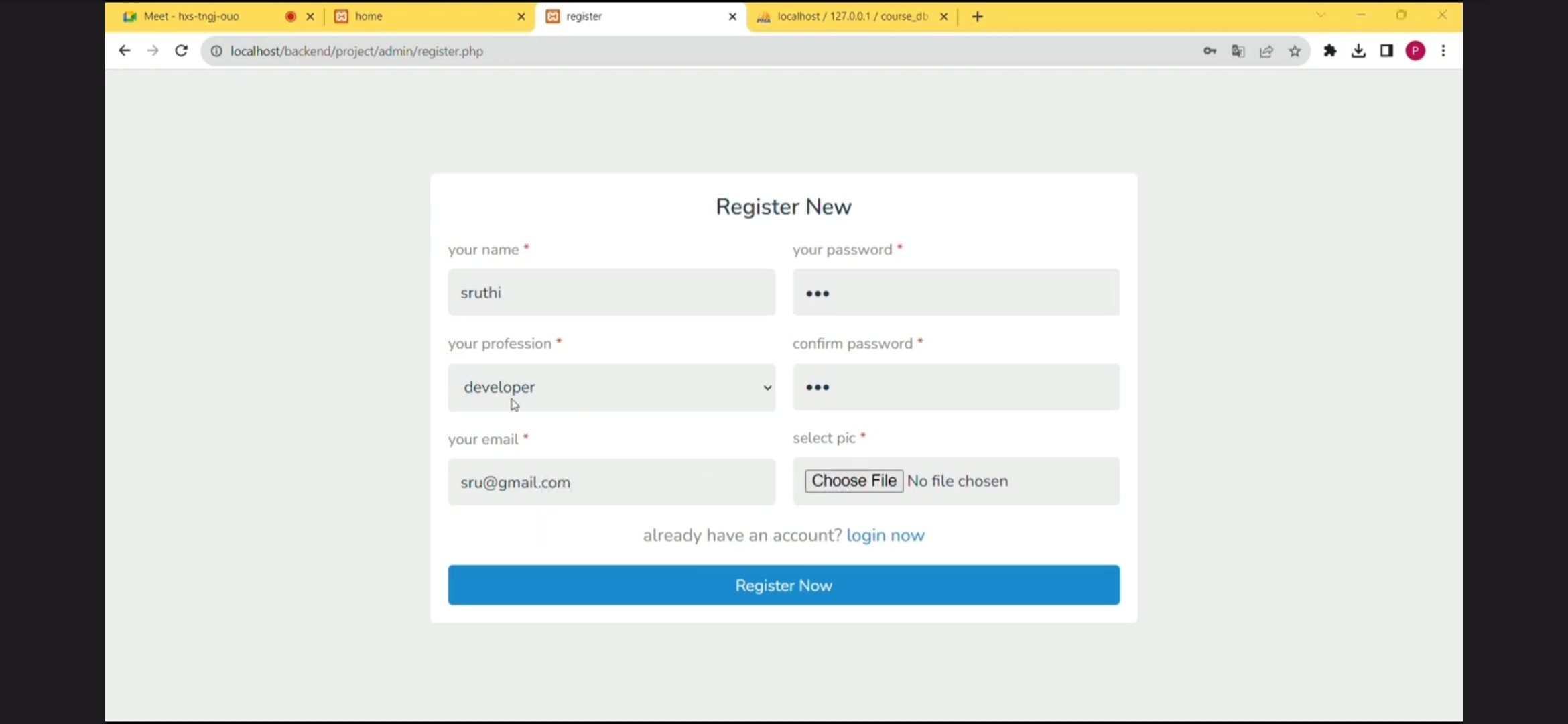Reload the register page
Screen dimensions: 1568x724
[181, 51]
